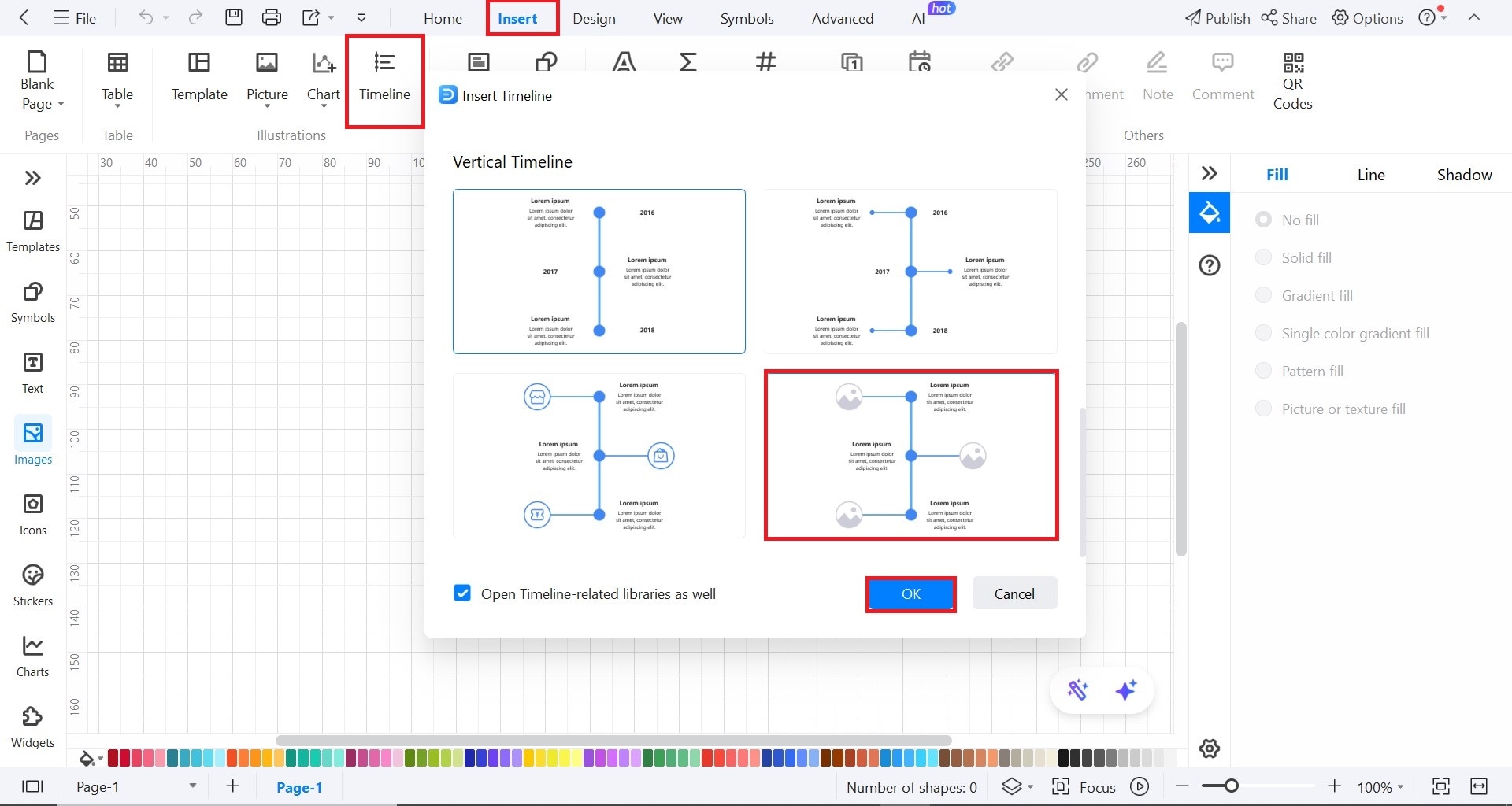1512x806 pixels.
Task: Open the Line tab in right panel
Action: coord(1371,175)
